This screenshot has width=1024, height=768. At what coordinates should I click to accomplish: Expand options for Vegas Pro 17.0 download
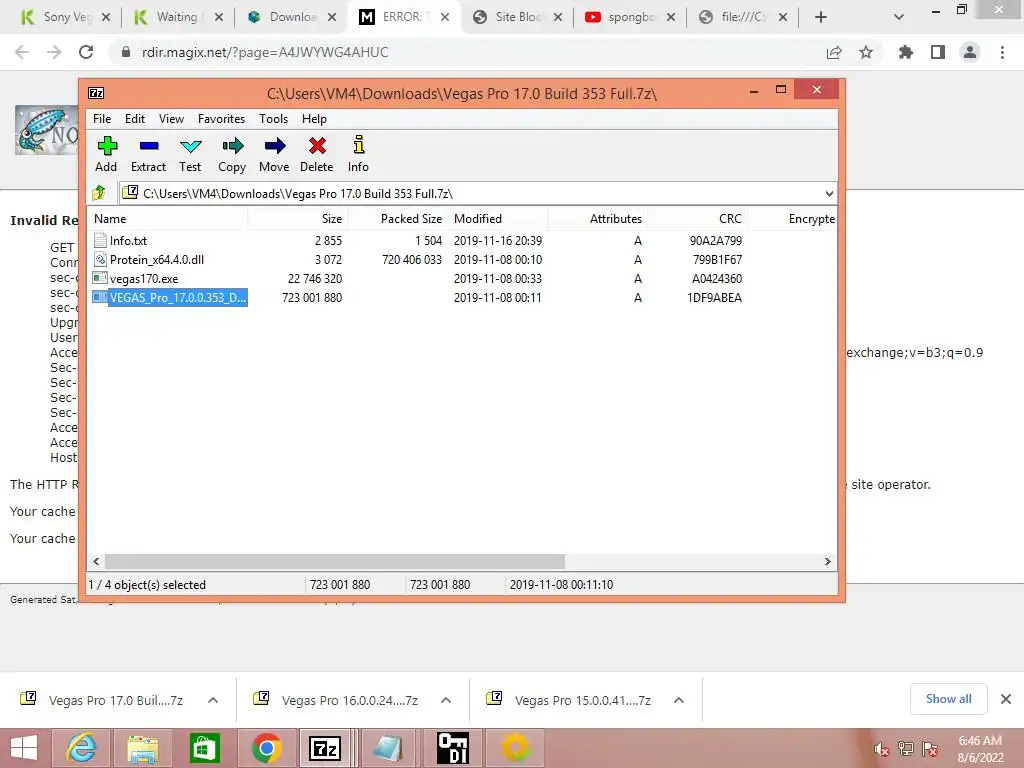[213, 700]
